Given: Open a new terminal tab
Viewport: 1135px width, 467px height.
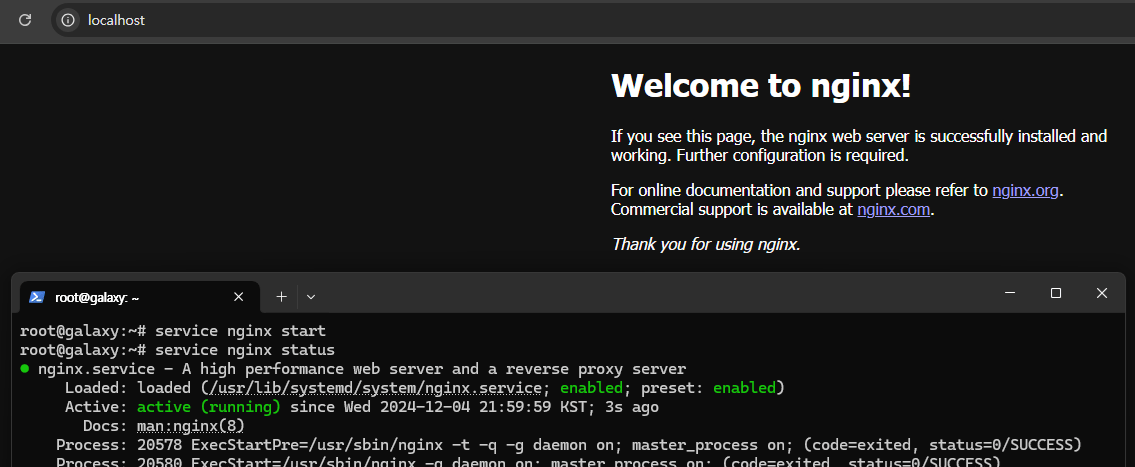Looking at the screenshot, I should coord(282,297).
